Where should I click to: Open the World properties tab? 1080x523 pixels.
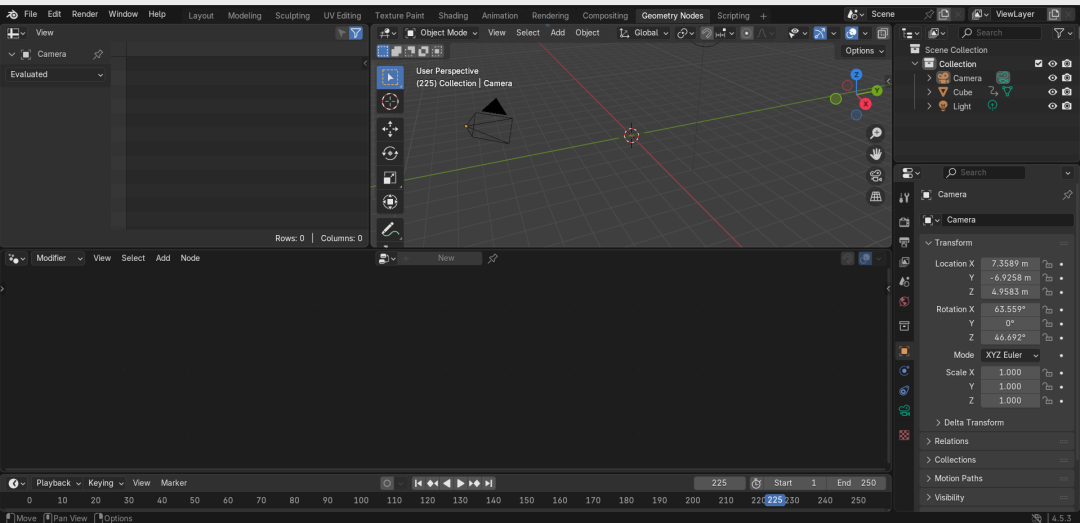coord(904,302)
